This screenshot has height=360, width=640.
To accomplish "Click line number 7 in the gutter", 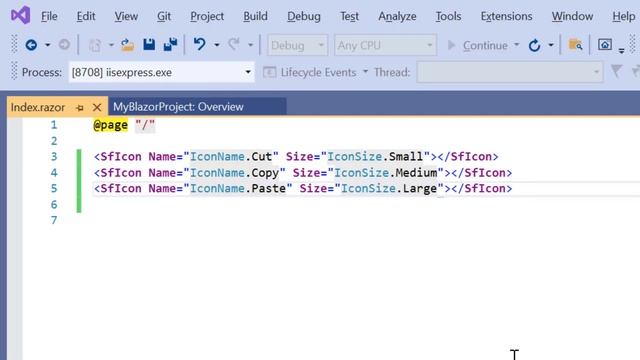I will [54, 220].
